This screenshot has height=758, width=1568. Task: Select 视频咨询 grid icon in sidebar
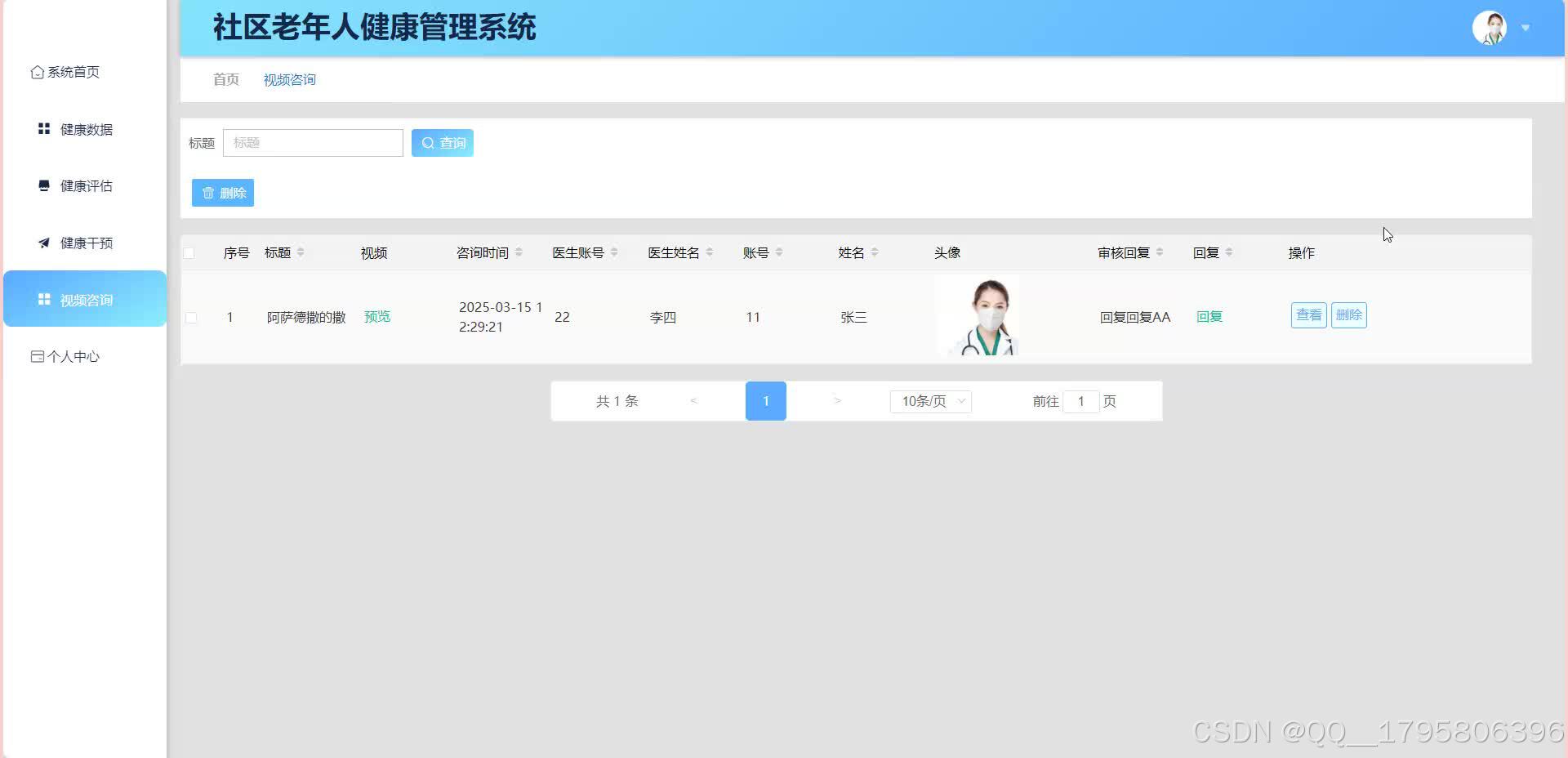point(44,300)
